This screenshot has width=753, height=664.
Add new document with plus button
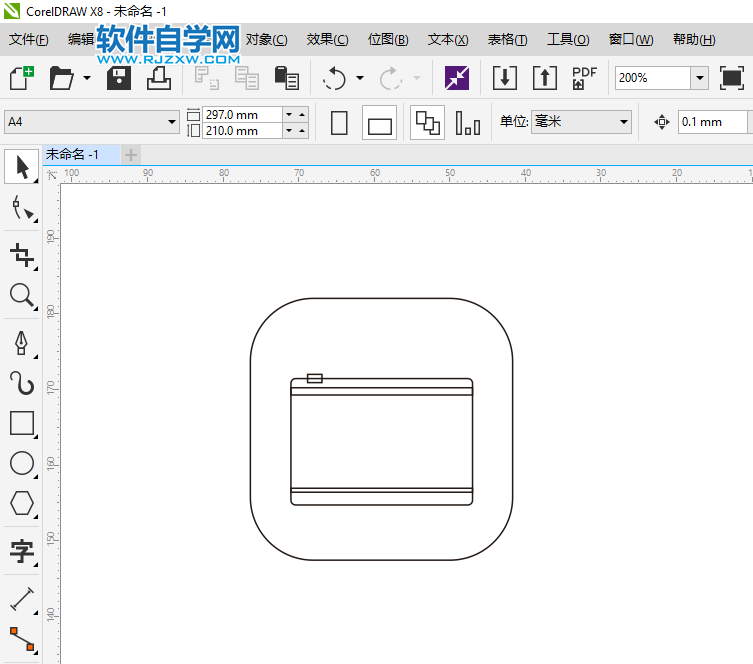(x=131, y=155)
